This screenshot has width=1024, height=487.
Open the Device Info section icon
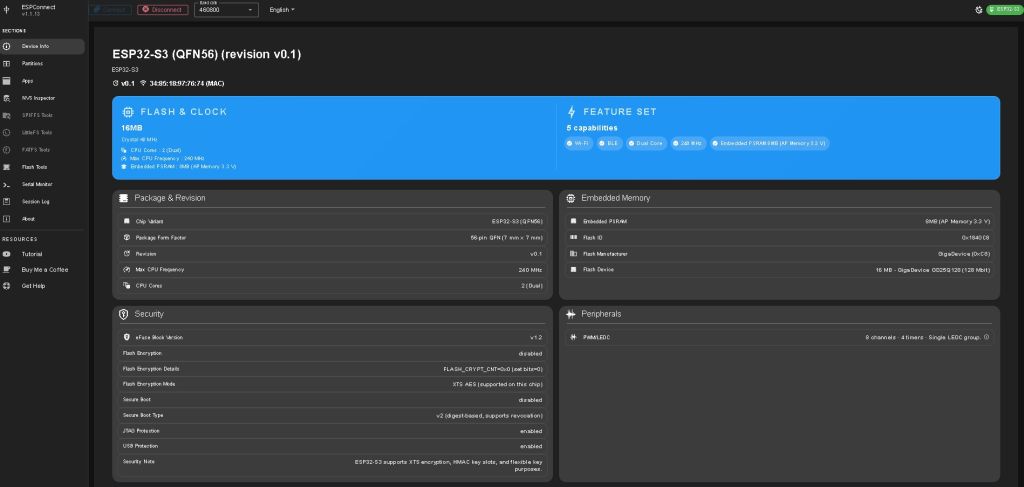tap(7, 46)
